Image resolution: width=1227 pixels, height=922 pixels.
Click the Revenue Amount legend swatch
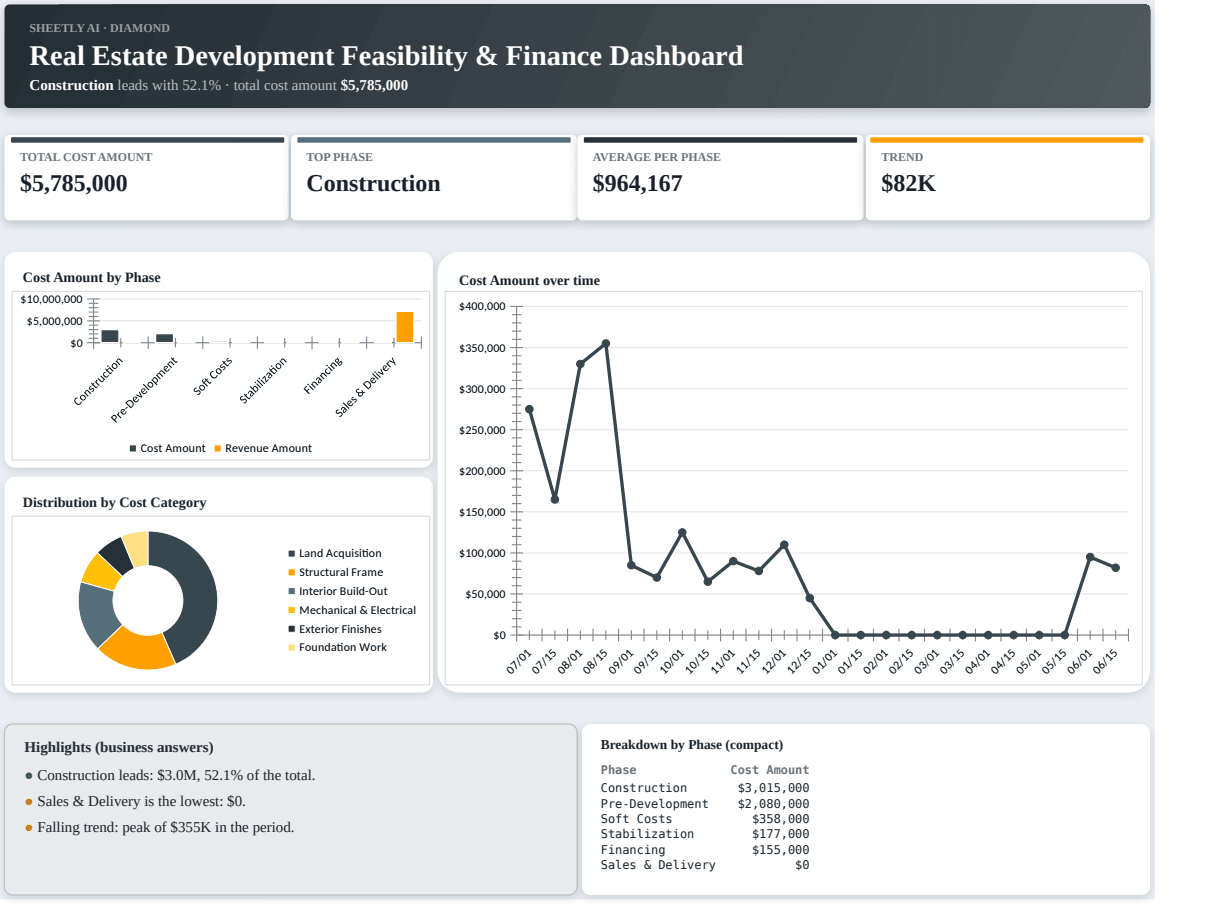[x=218, y=448]
